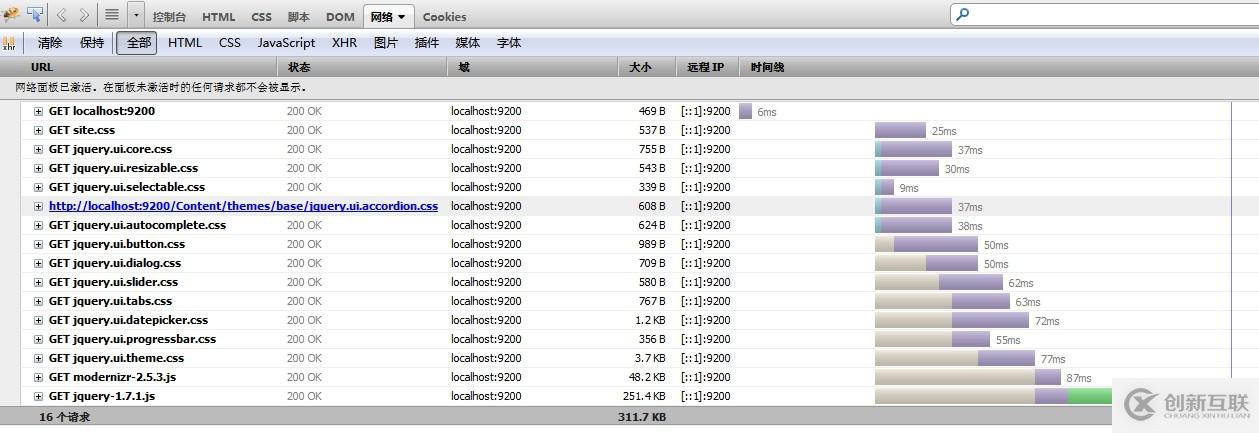Viewport: 1259px width, 433px height.
Task: Expand the GET localhost:9200 request
Action: (39, 111)
